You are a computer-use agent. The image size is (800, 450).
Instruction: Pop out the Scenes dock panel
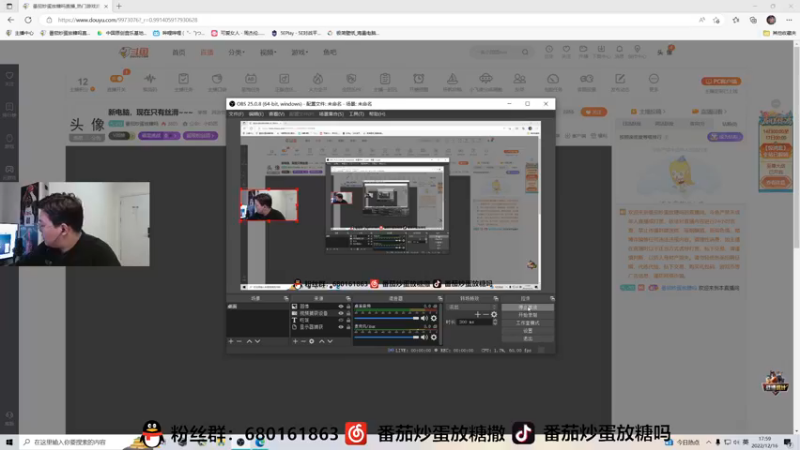(x=286, y=298)
